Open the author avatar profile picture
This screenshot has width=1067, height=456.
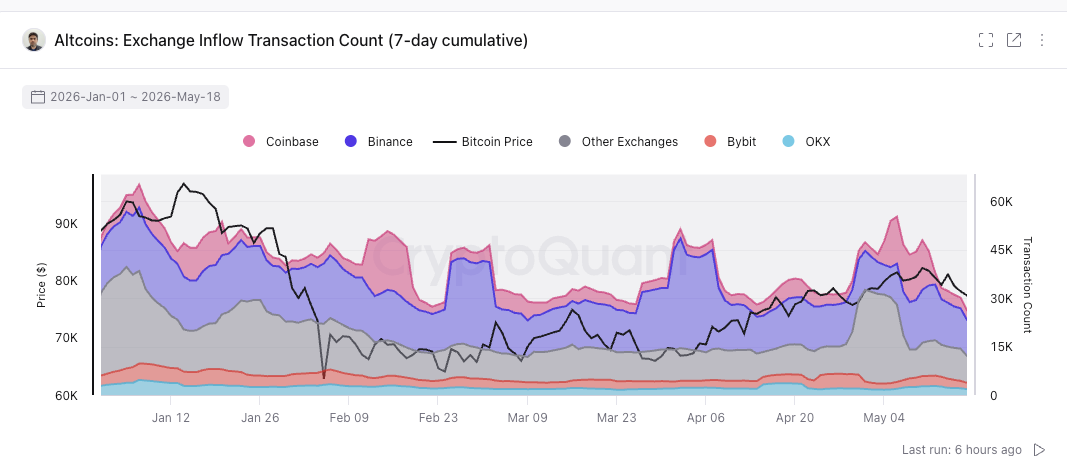(x=34, y=40)
